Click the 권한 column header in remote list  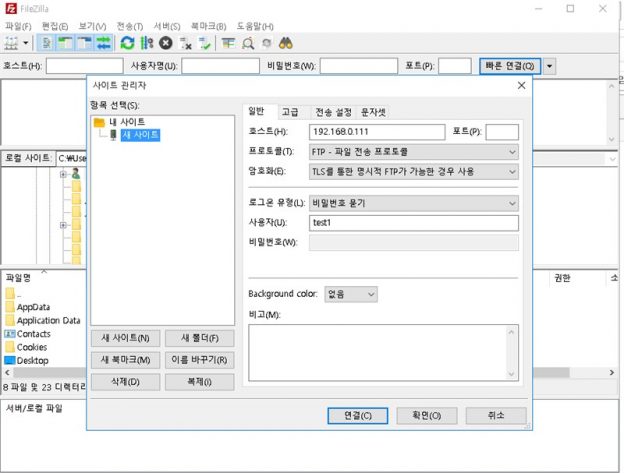[x=562, y=278]
